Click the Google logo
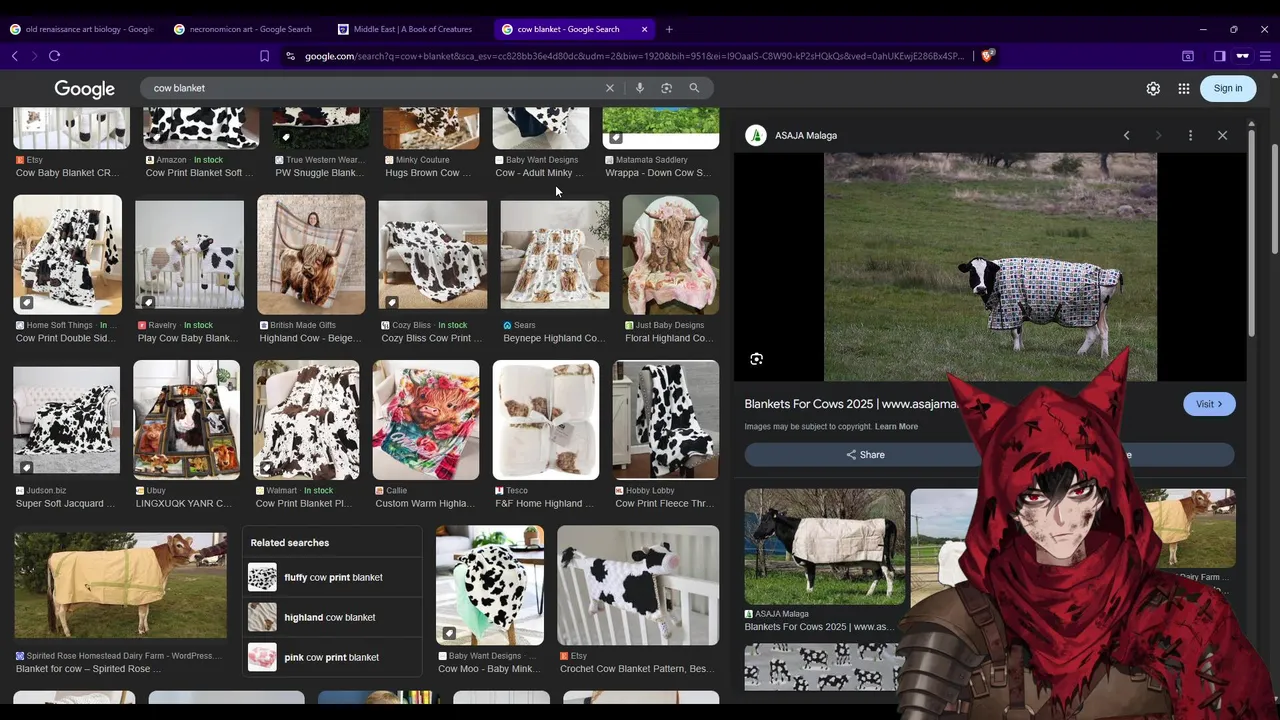Screen dimensions: 1280x720 (x=84, y=89)
